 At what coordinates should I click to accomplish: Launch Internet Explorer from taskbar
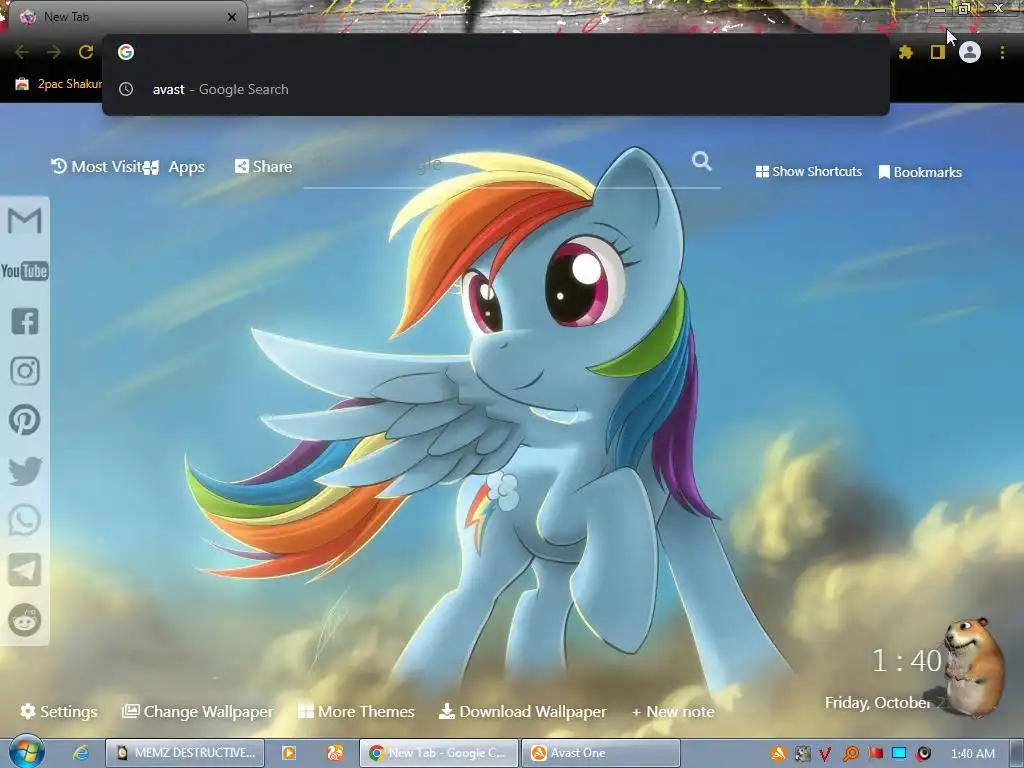(81, 753)
